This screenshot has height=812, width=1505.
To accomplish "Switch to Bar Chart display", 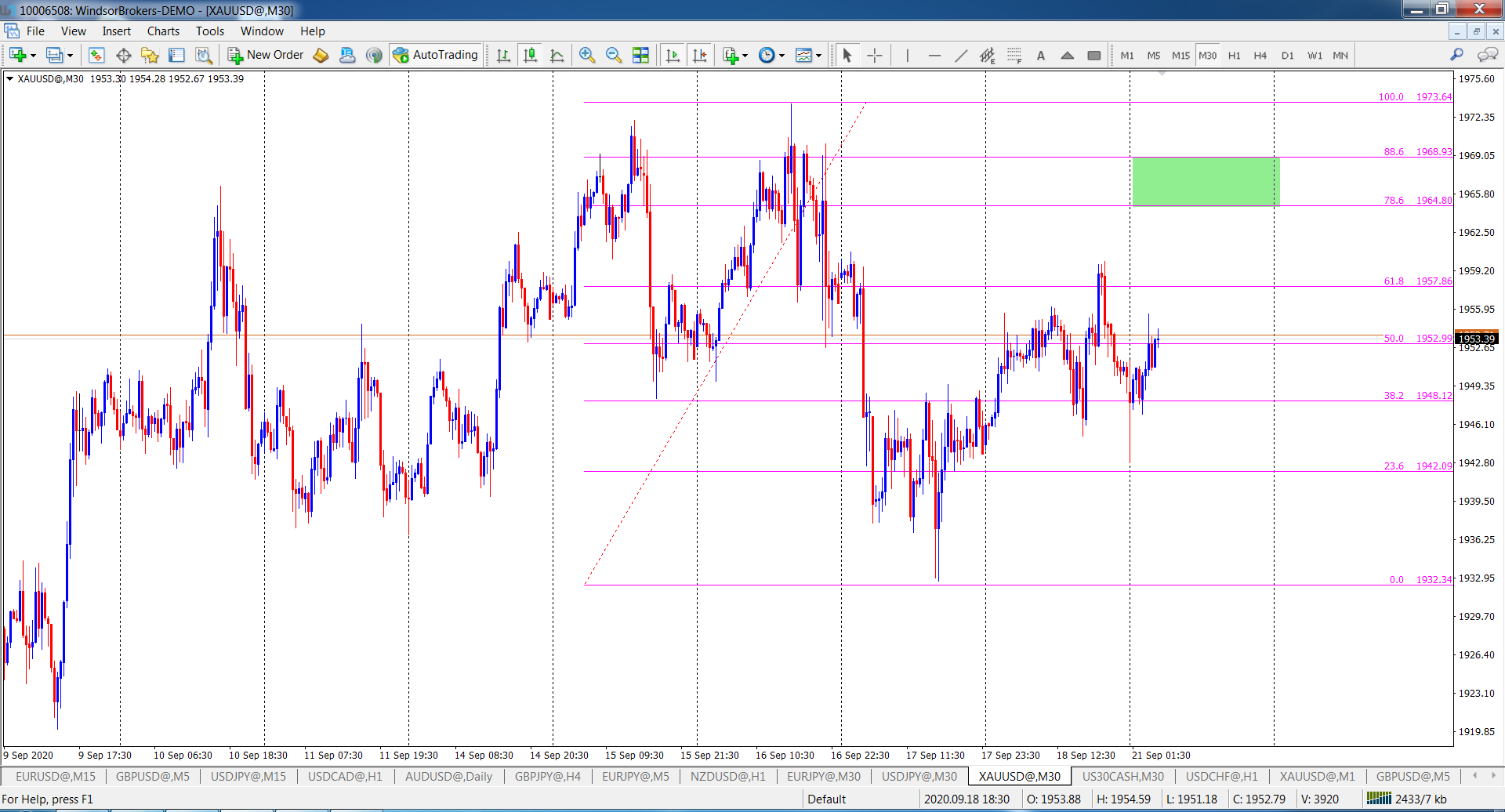I will click(x=503, y=55).
